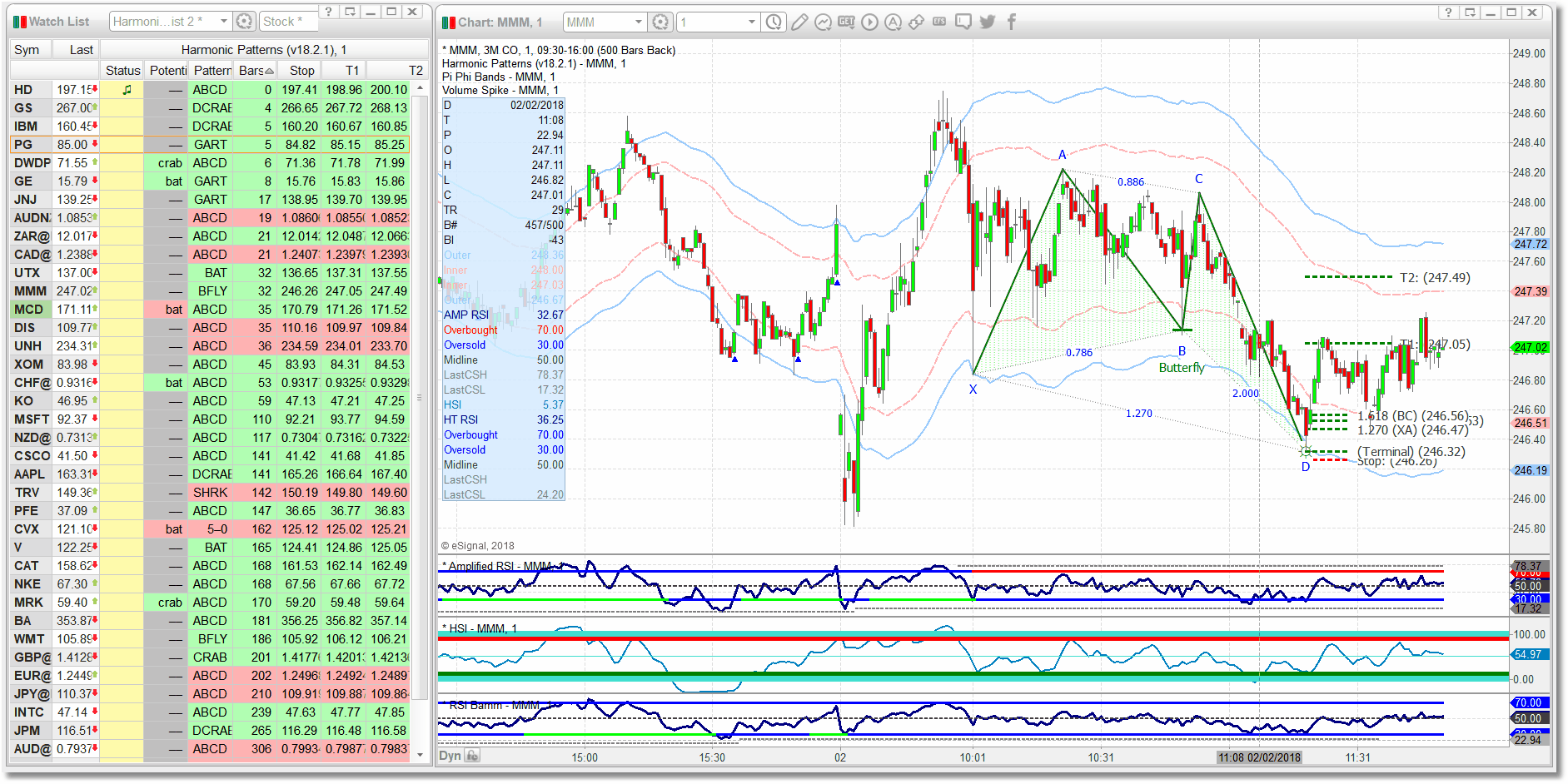1568x784 pixels.
Task: Open help in Watch List window
Action: (x=329, y=12)
